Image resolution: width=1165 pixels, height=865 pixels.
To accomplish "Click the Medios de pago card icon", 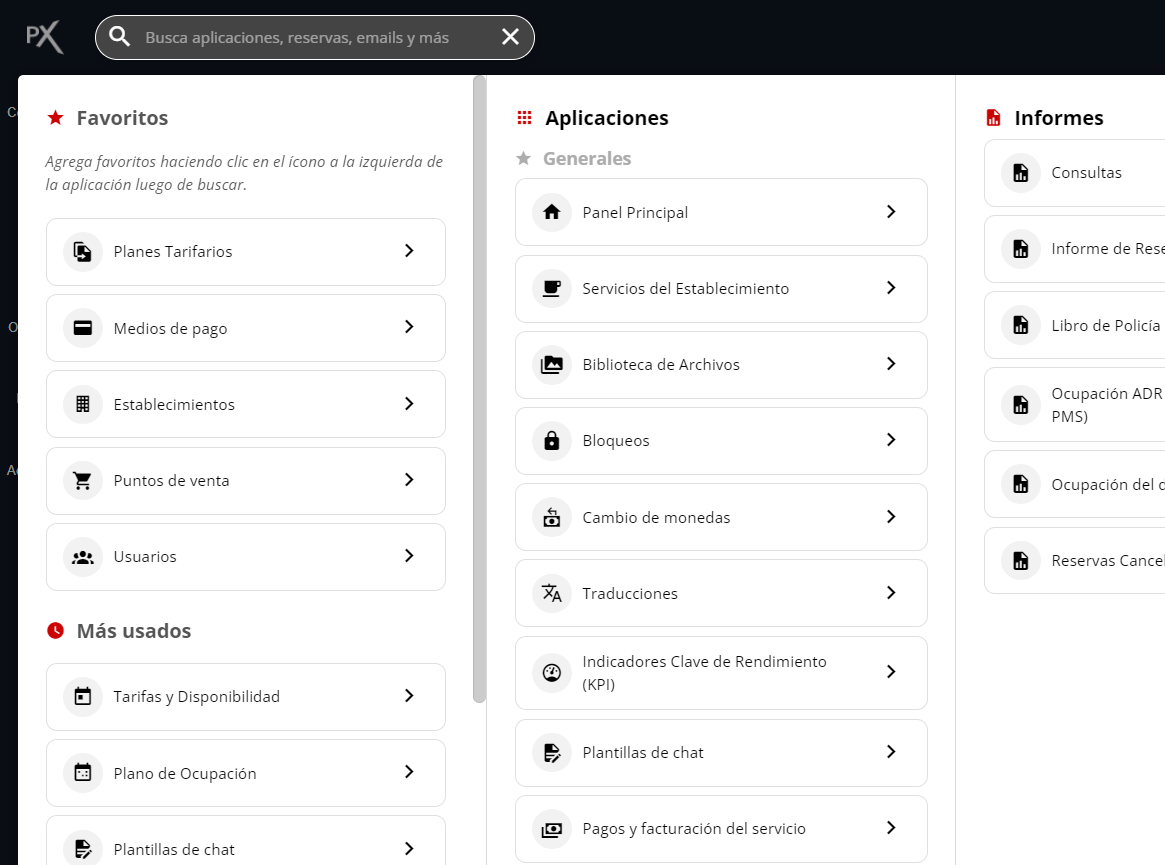I will pyautogui.click(x=83, y=328).
